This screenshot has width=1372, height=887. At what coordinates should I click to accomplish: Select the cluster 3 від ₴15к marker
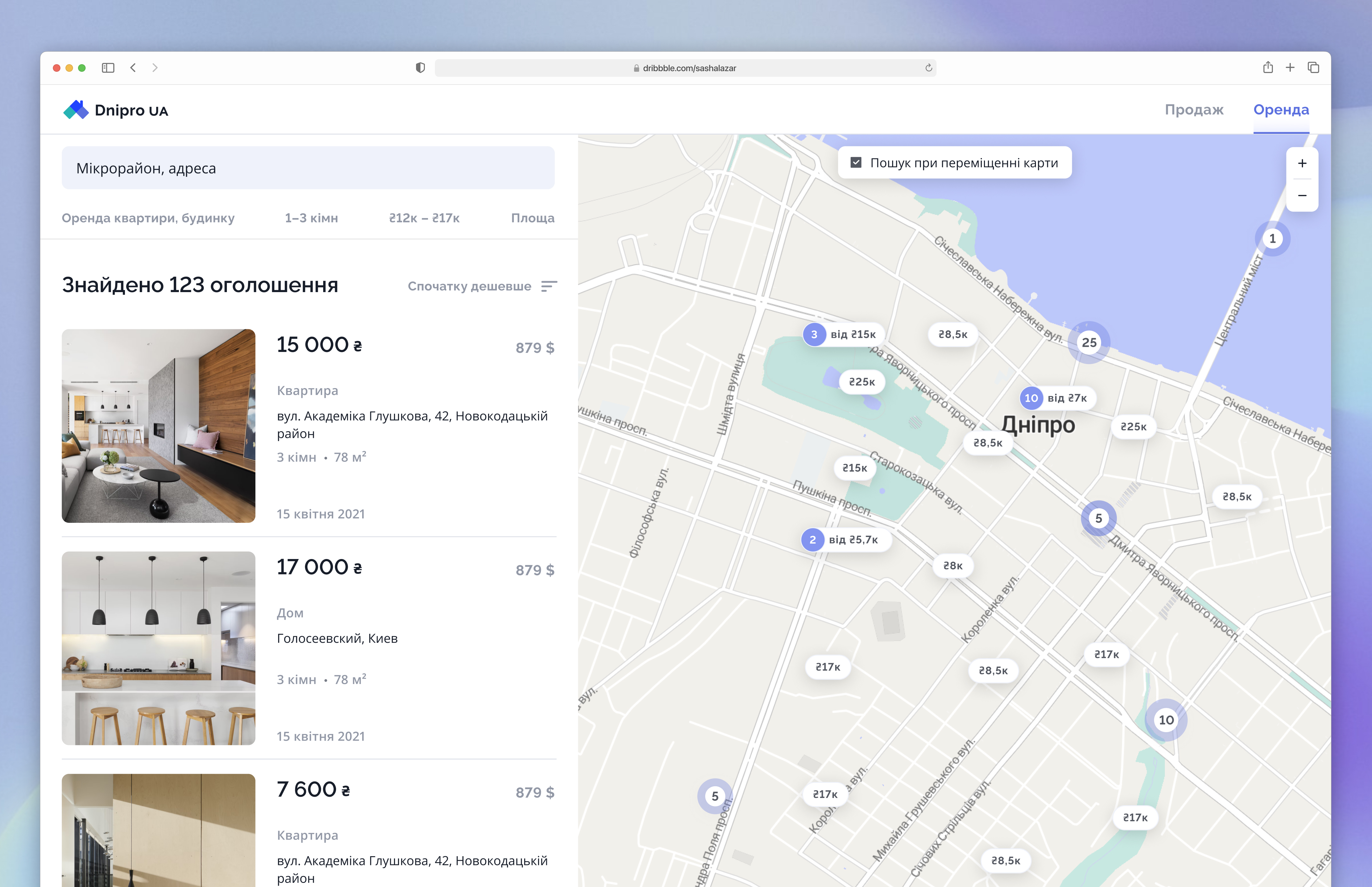(x=843, y=335)
